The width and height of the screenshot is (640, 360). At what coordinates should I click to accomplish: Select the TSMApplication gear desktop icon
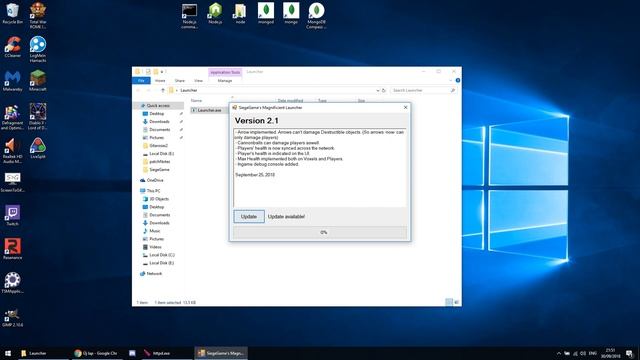(x=13, y=283)
